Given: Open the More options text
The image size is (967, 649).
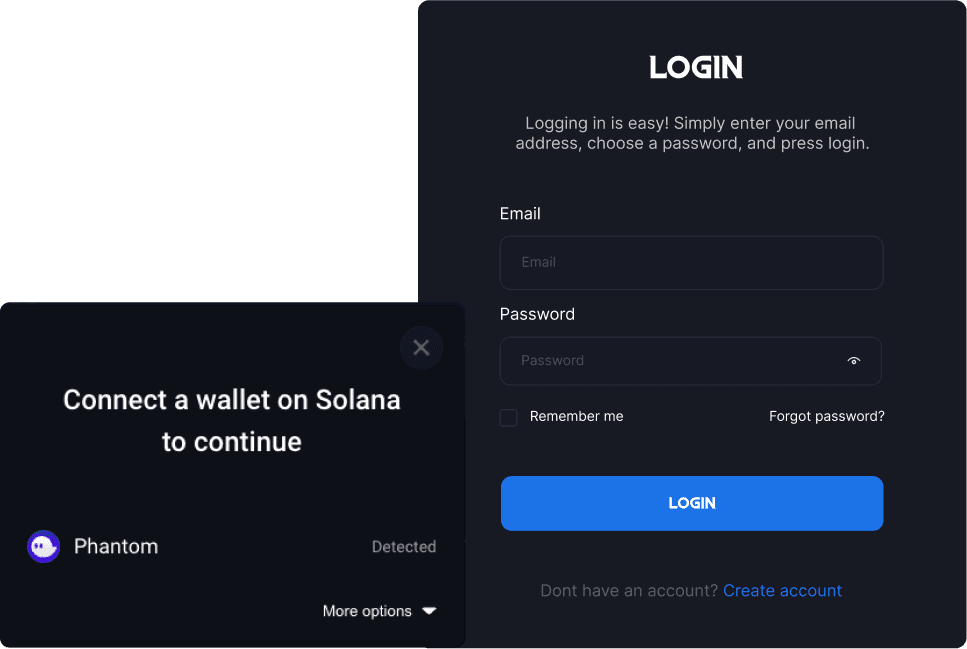Looking at the screenshot, I should [367, 611].
